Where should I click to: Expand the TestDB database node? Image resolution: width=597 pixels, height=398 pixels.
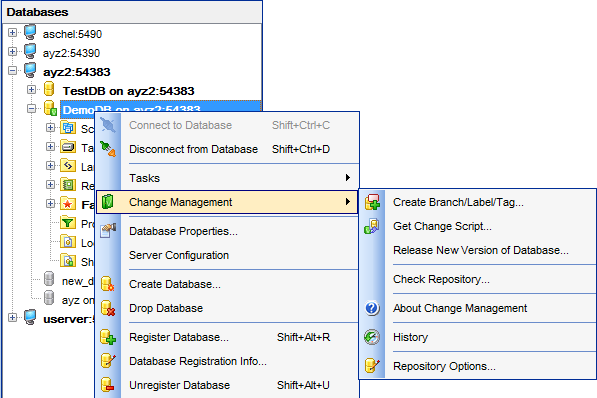tap(31, 90)
